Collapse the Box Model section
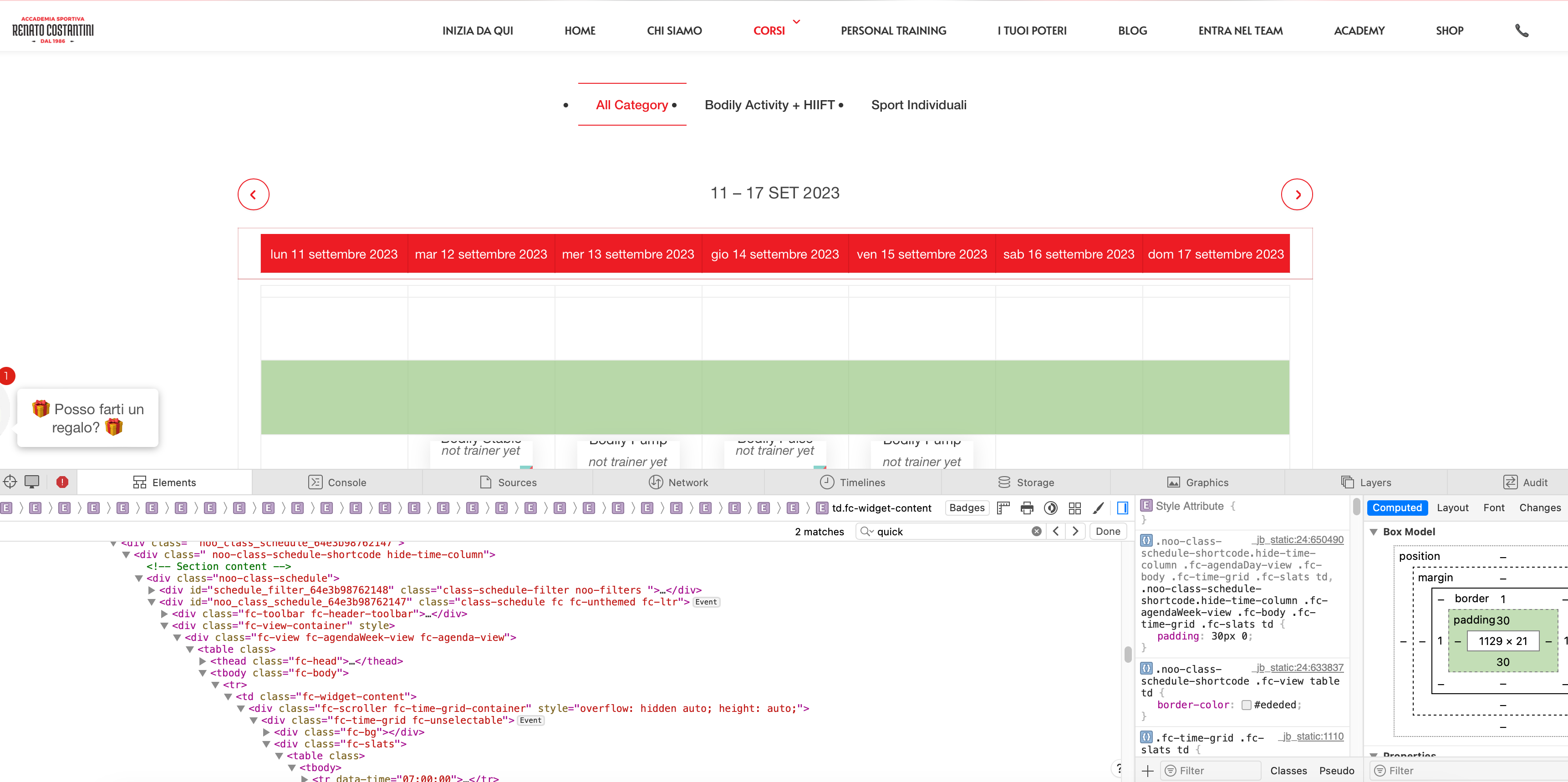The height and width of the screenshot is (782, 1568). [1374, 531]
